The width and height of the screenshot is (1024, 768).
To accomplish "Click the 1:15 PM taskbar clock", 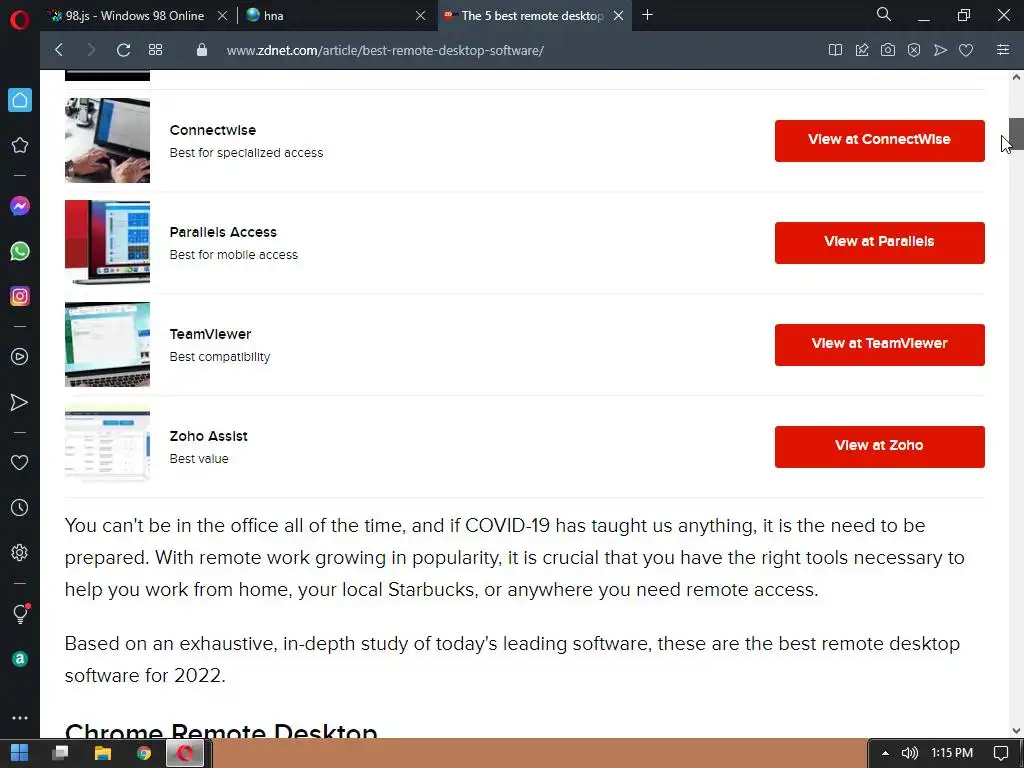I will [x=952, y=753].
